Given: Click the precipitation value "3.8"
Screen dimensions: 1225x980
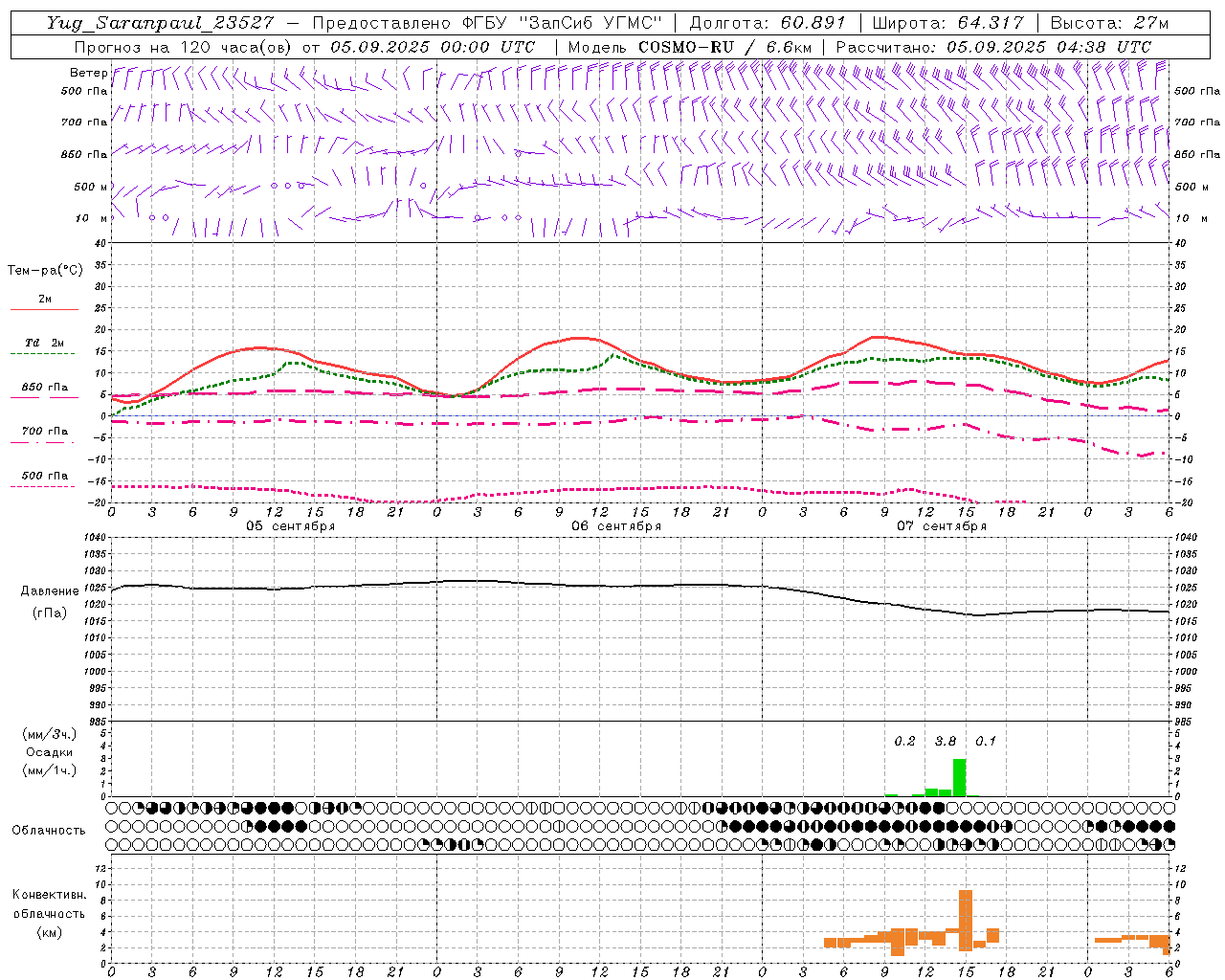Looking at the screenshot, I should pyautogui.click(x=946, y=742).
